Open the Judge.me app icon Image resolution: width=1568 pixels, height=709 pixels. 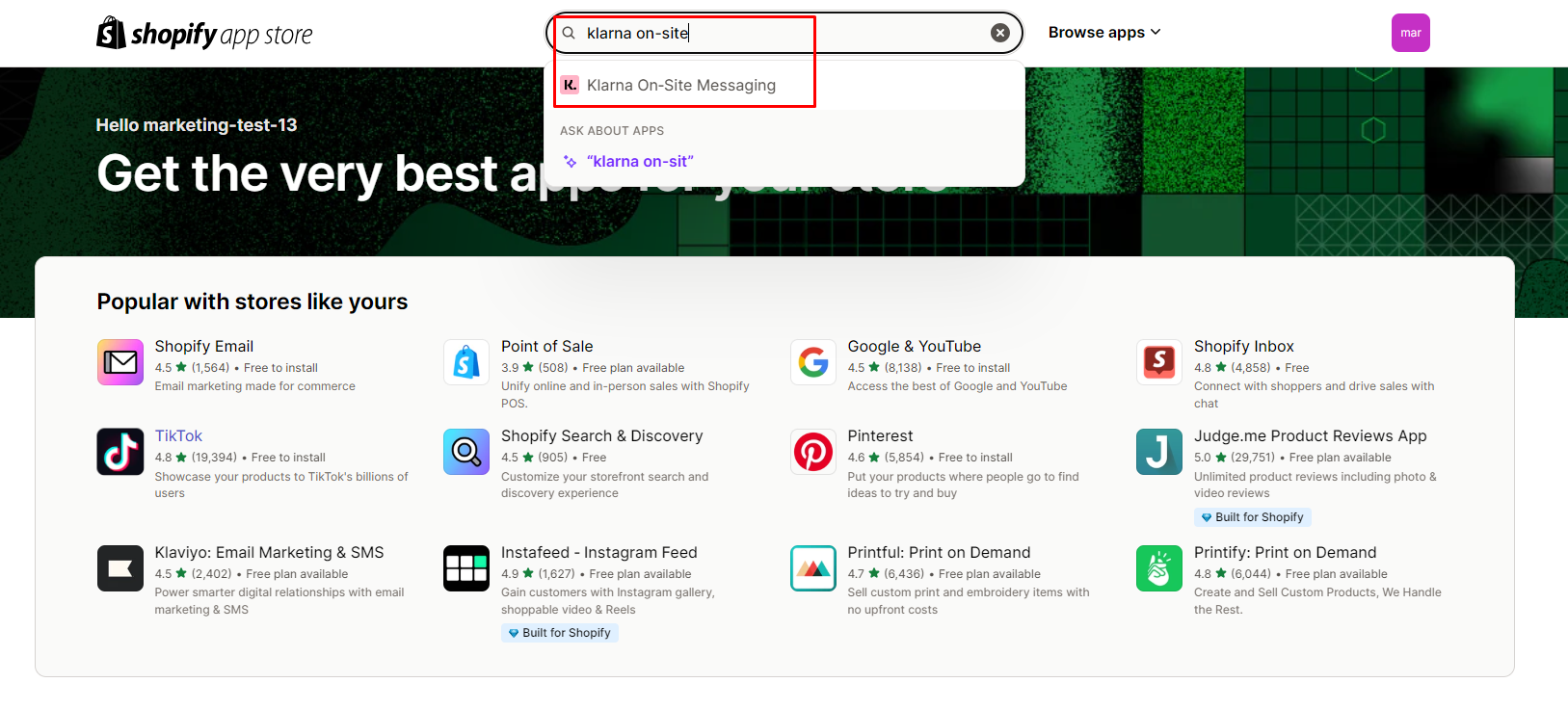tap(1159, 452)
